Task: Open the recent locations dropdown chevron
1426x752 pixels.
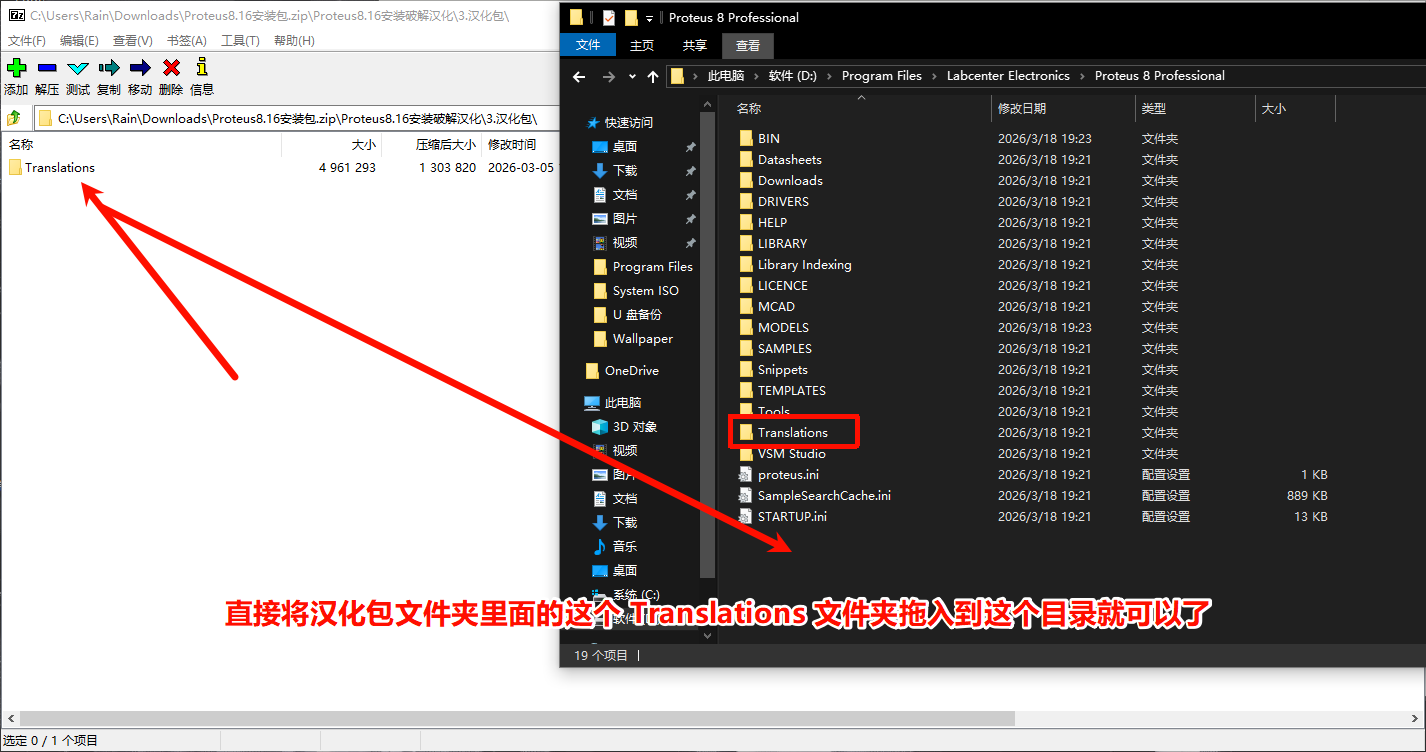Action: click(632, 77)
